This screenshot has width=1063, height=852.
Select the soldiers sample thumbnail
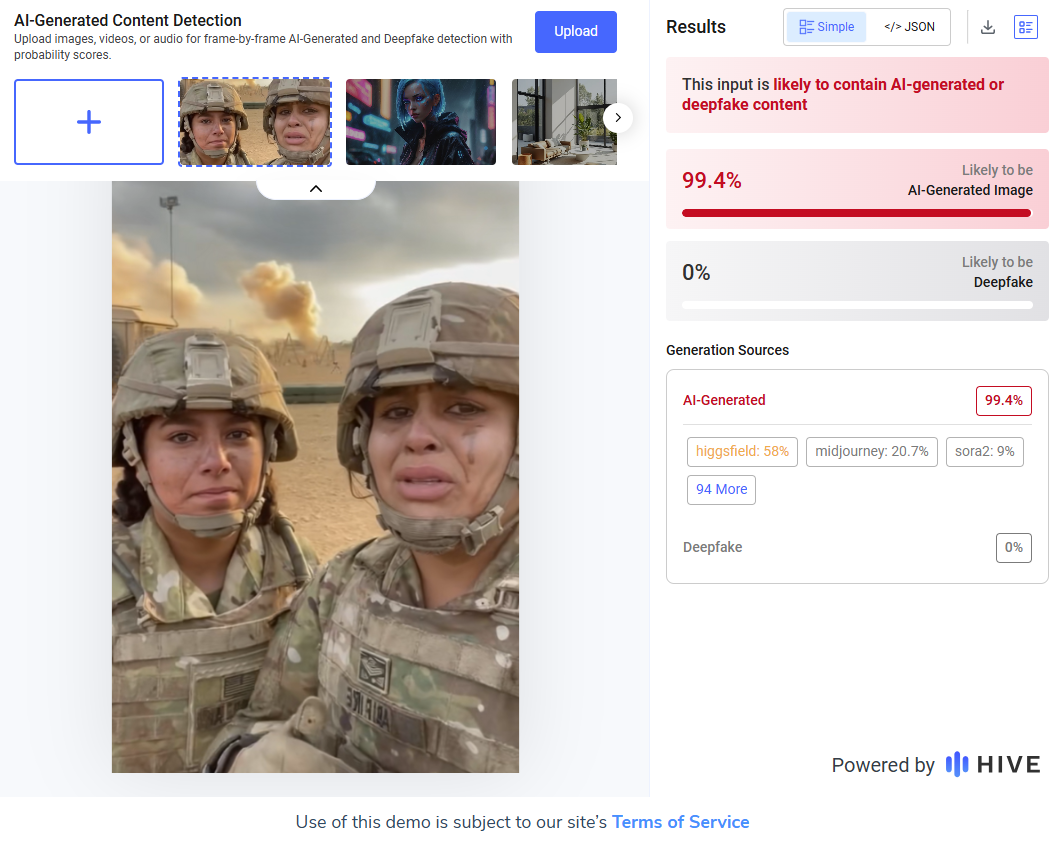tap(255, 122)
